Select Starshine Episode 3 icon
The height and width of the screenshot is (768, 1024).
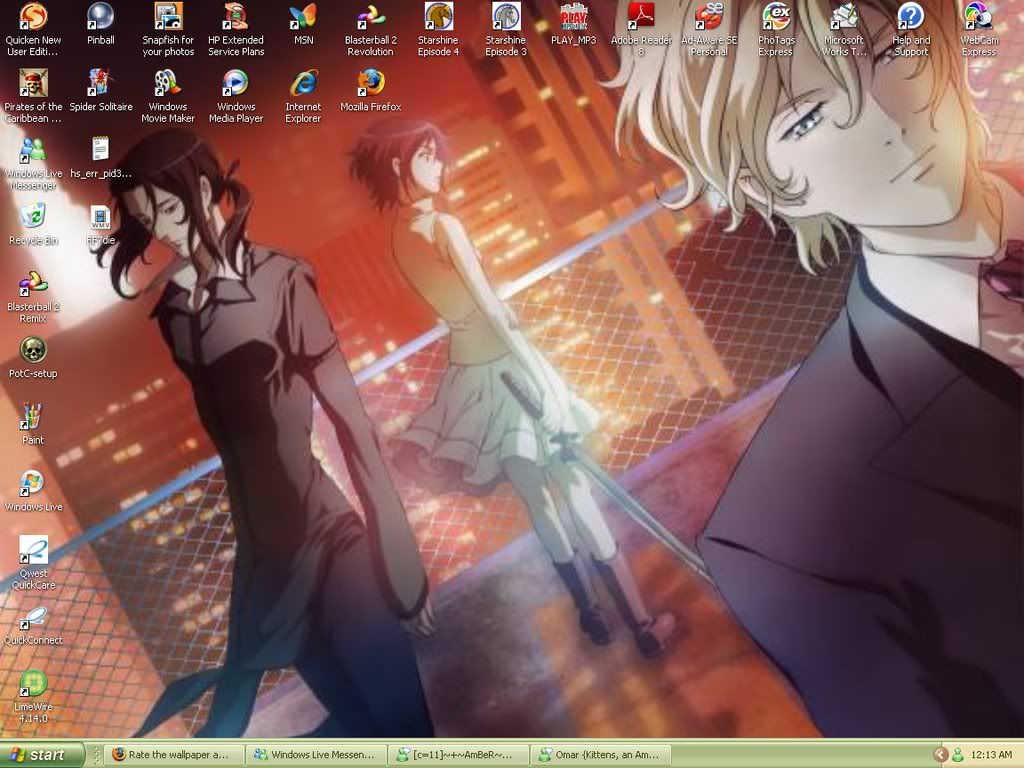[x=505, y=29]
